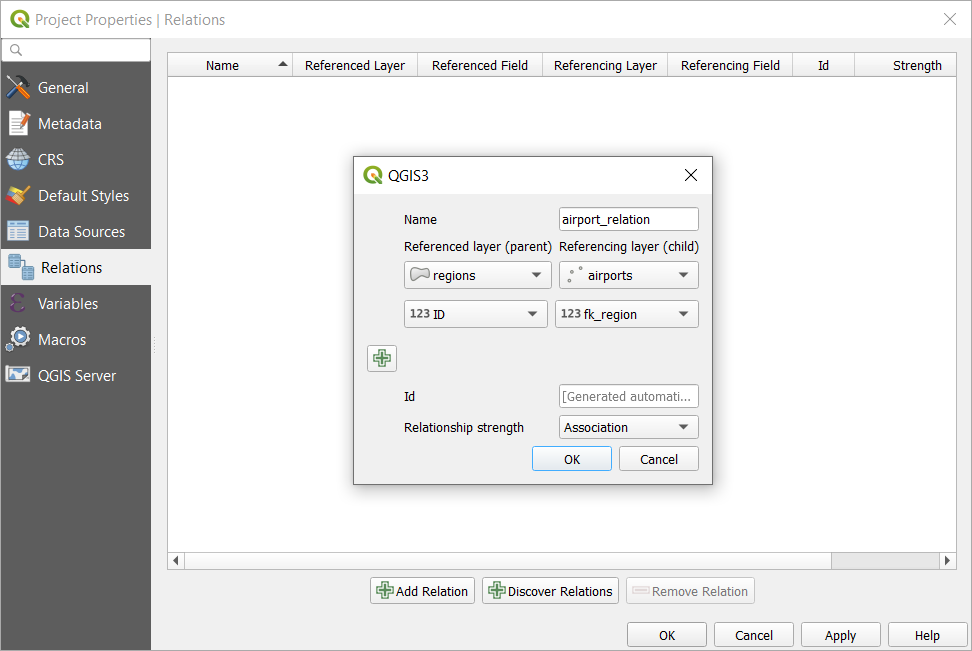Open the QGIS Server settings
Viewport: 972px width, 651px height.
[77, 376]
